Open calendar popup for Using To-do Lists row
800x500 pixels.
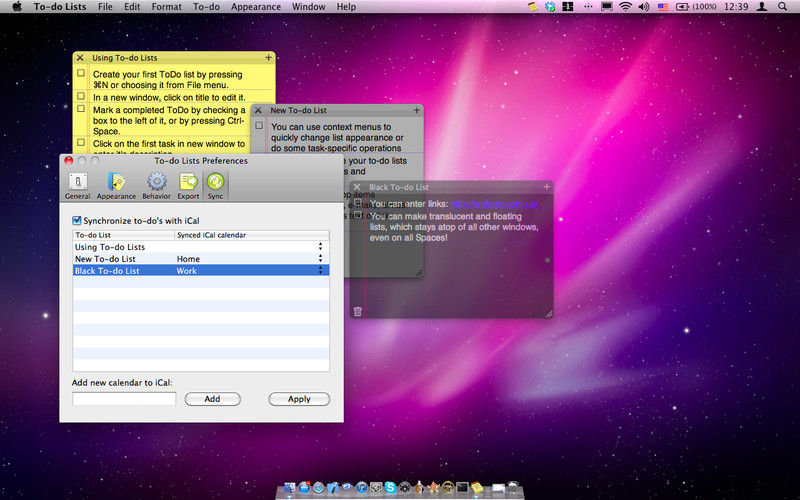tap(320, 246)
